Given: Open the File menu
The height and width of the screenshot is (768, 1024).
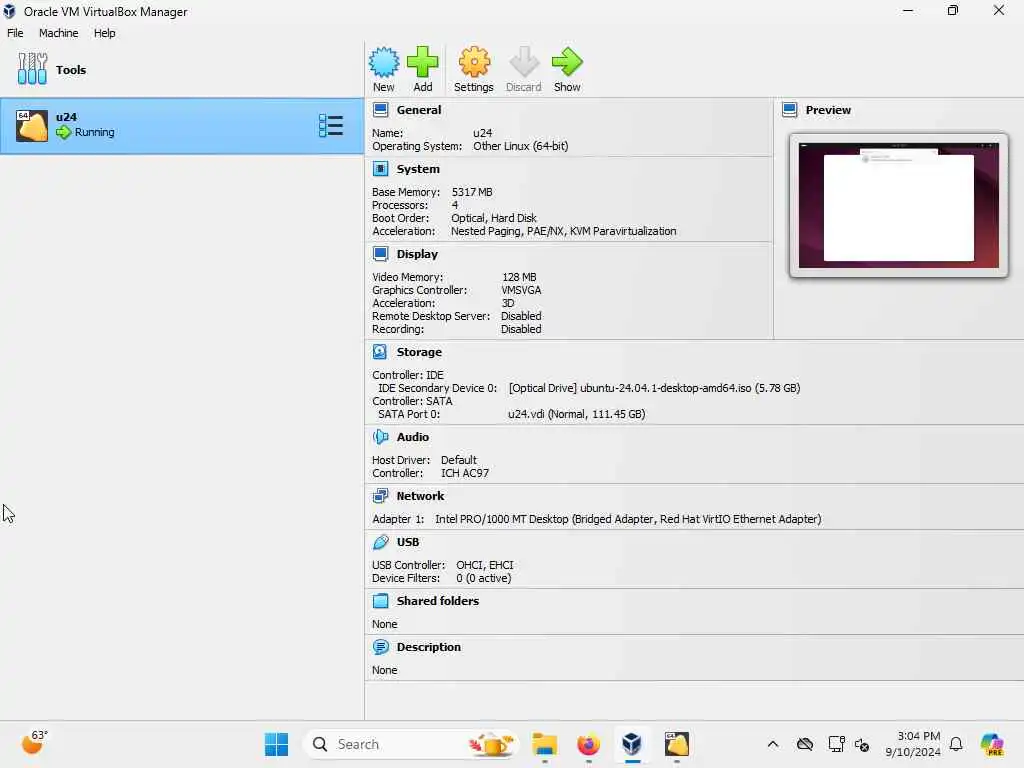Looking at the screenshot, I should (x=15, y=33).
